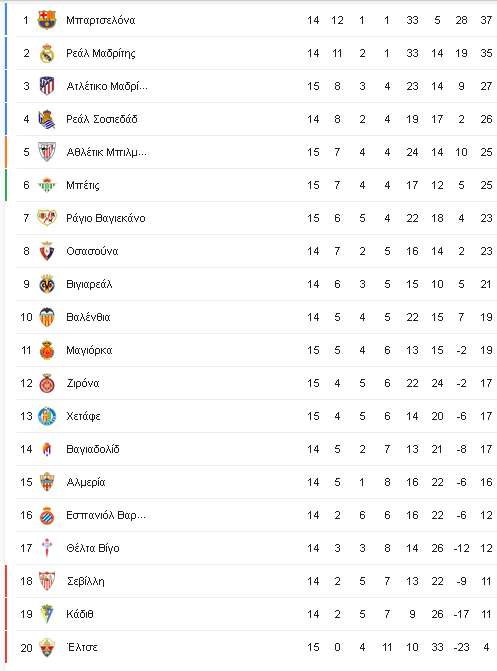This screenshot has height=671, width=497.
Task: Select the Αλμερία team name
Action: [x=86, y=482]
